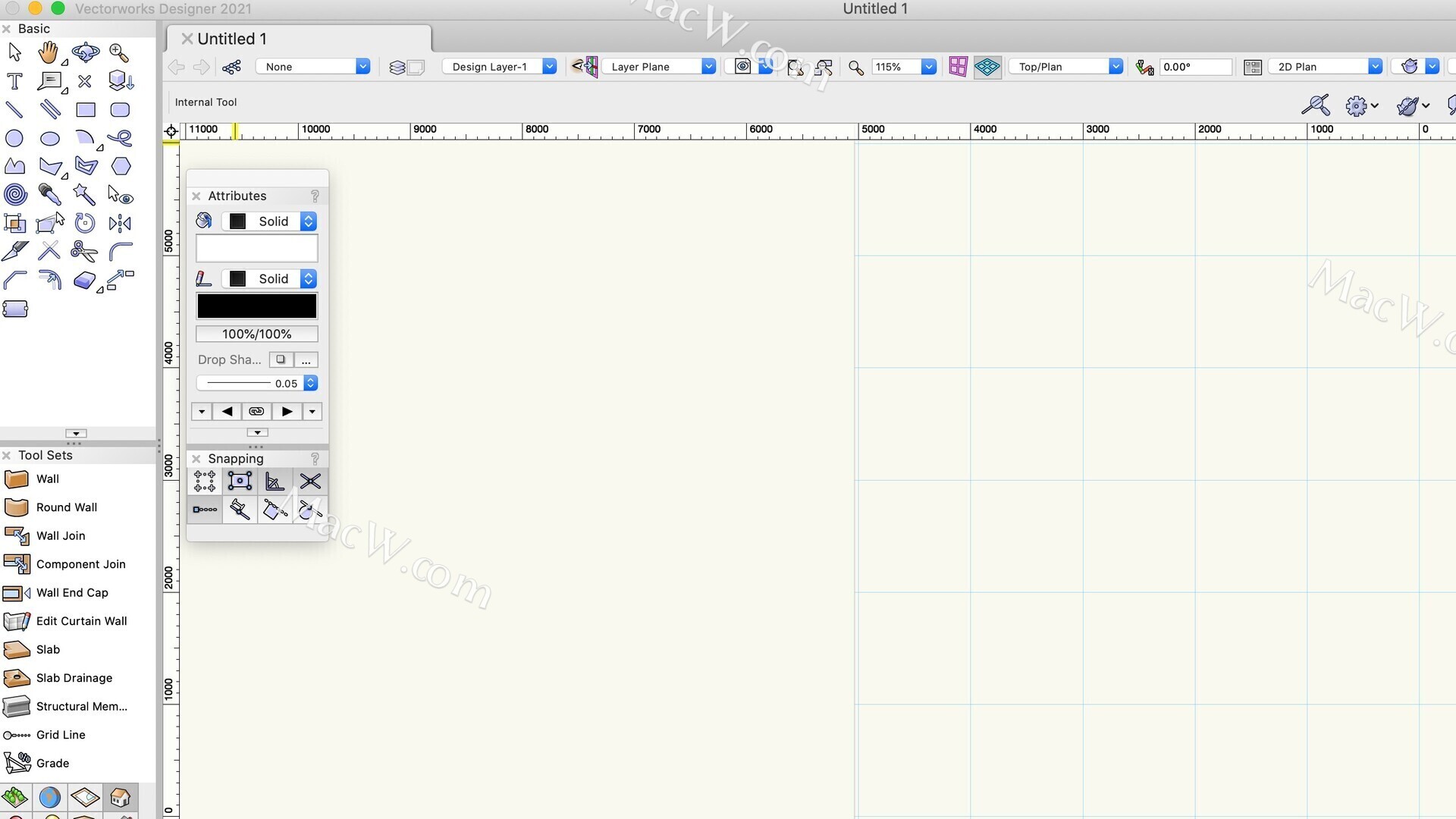Screen dimensions: 1456x819
Task: Select the Mirror tool
Action: click(120, 223)
